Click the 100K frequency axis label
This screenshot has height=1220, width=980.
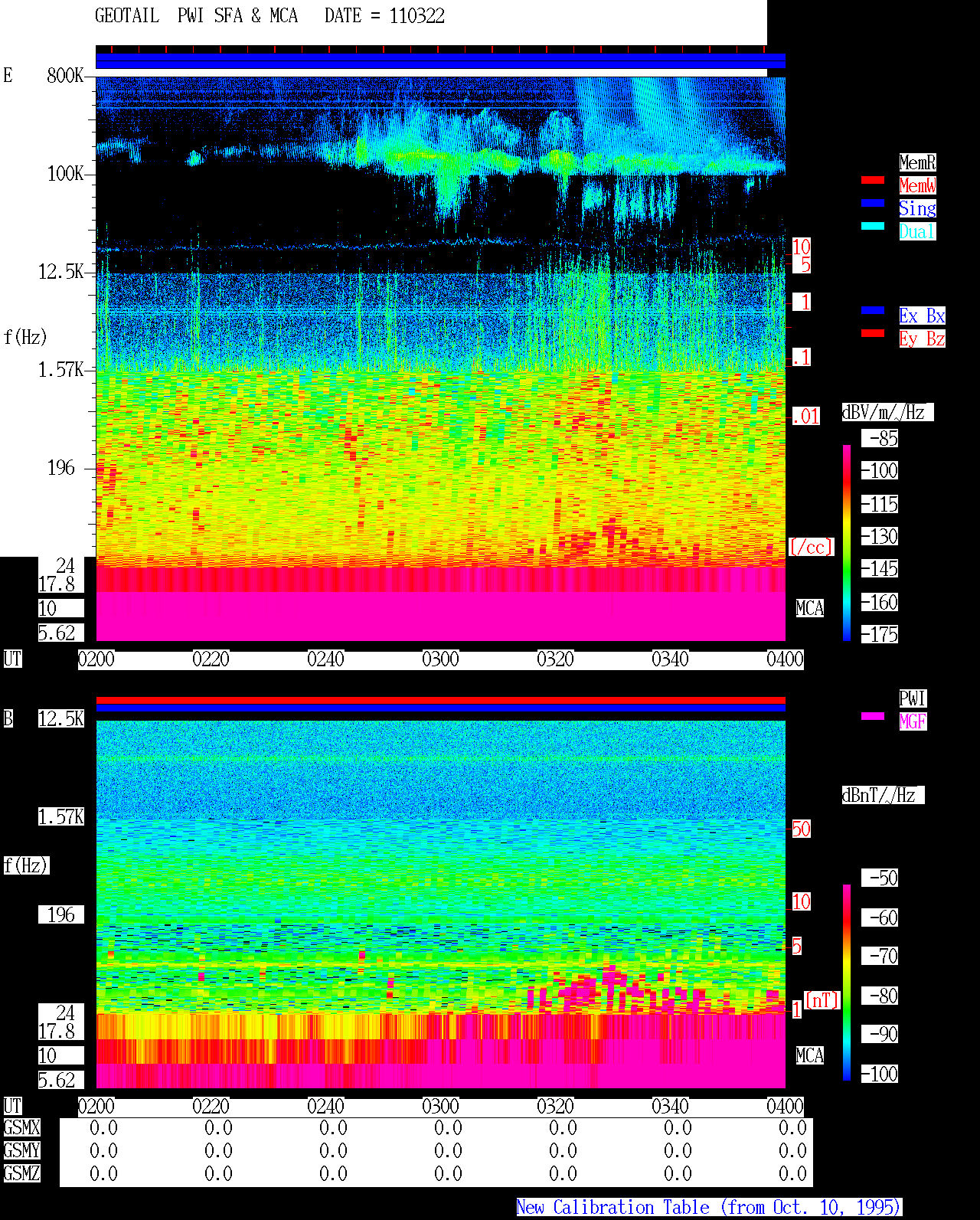point(65,173)
